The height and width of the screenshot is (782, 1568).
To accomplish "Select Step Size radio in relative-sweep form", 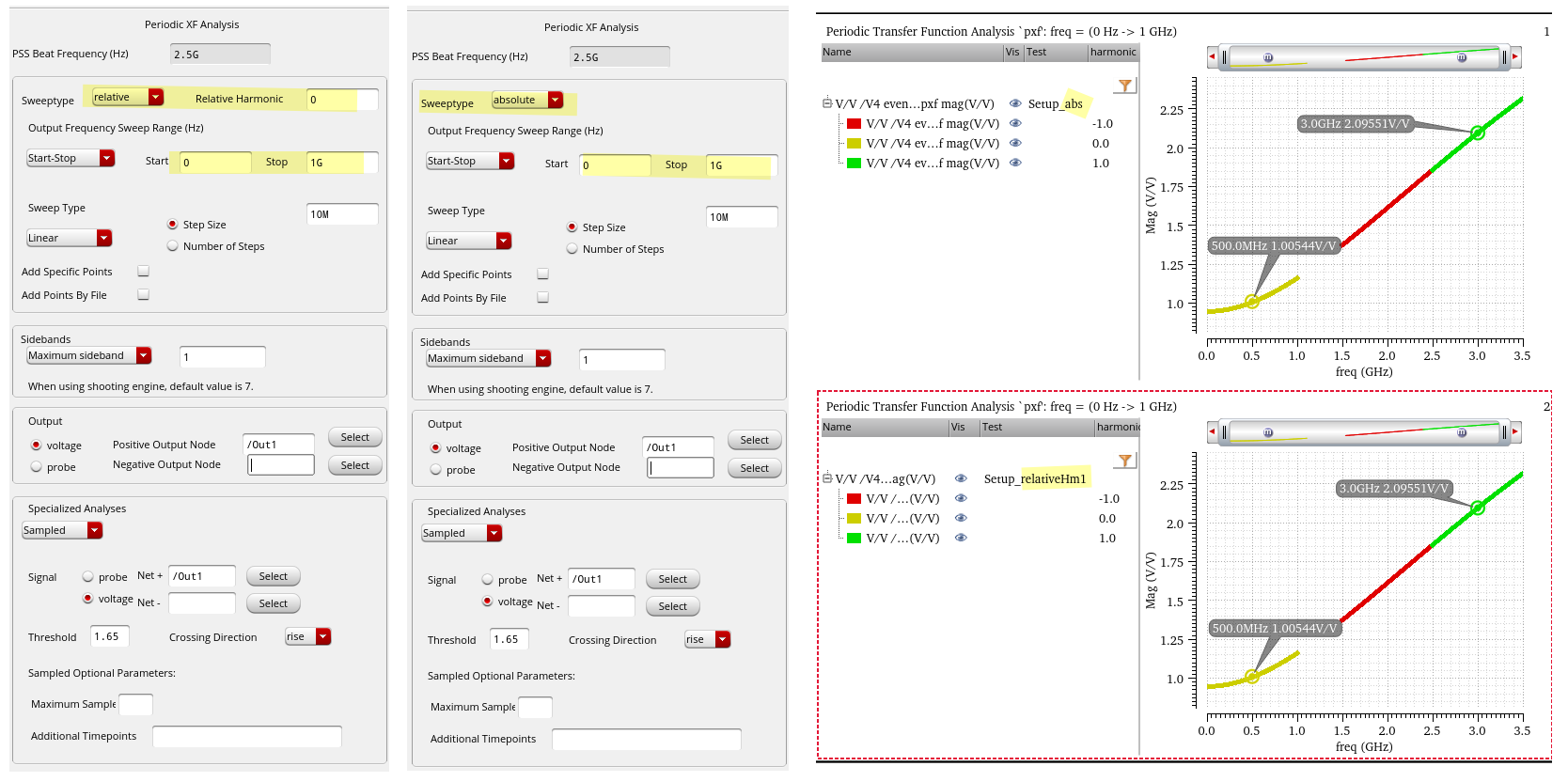I will [x=173, y=224].
